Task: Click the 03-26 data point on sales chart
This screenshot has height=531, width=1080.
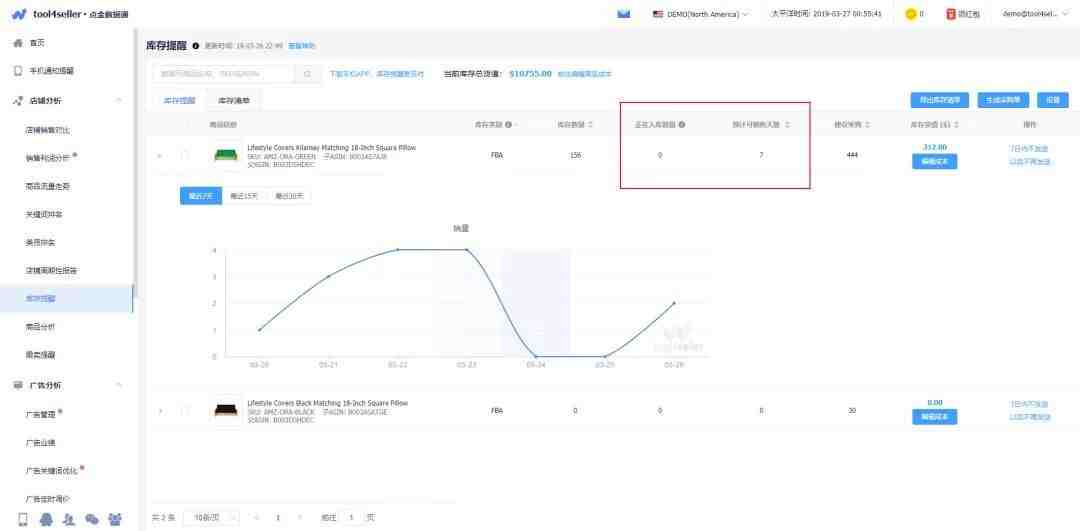Action: point(674,303)
